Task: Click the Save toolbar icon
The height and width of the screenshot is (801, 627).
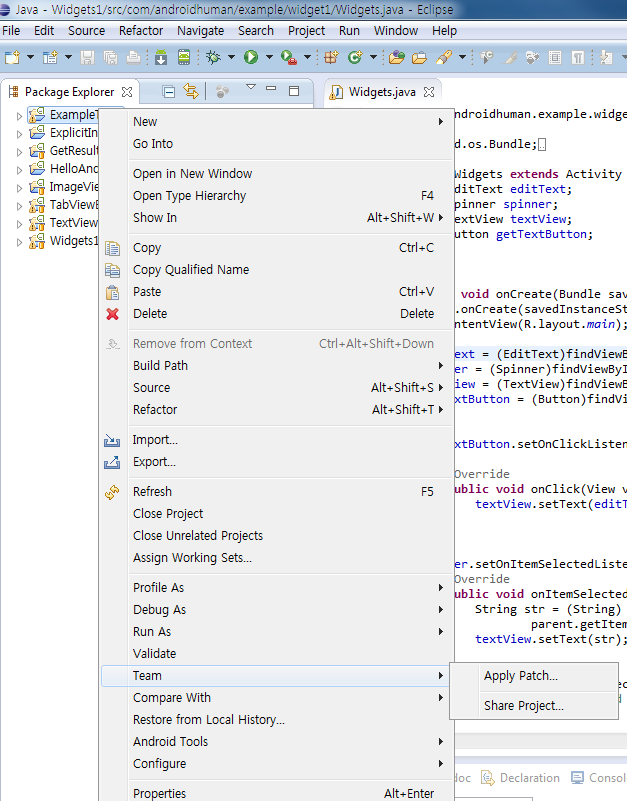Action: (87, 57)
